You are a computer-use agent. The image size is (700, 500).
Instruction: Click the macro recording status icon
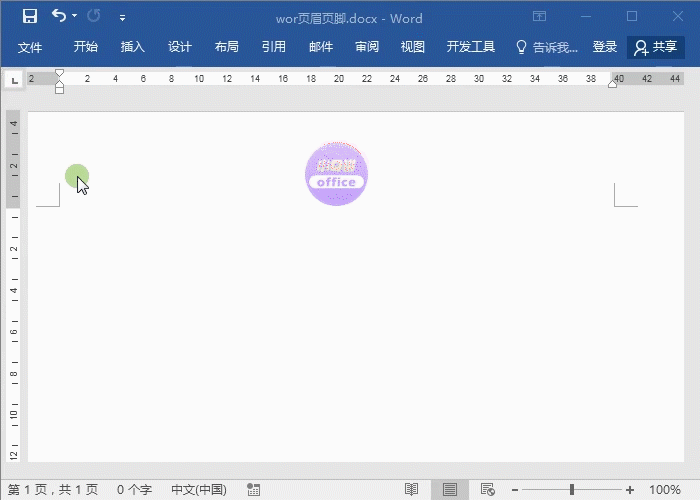[254, 490]
